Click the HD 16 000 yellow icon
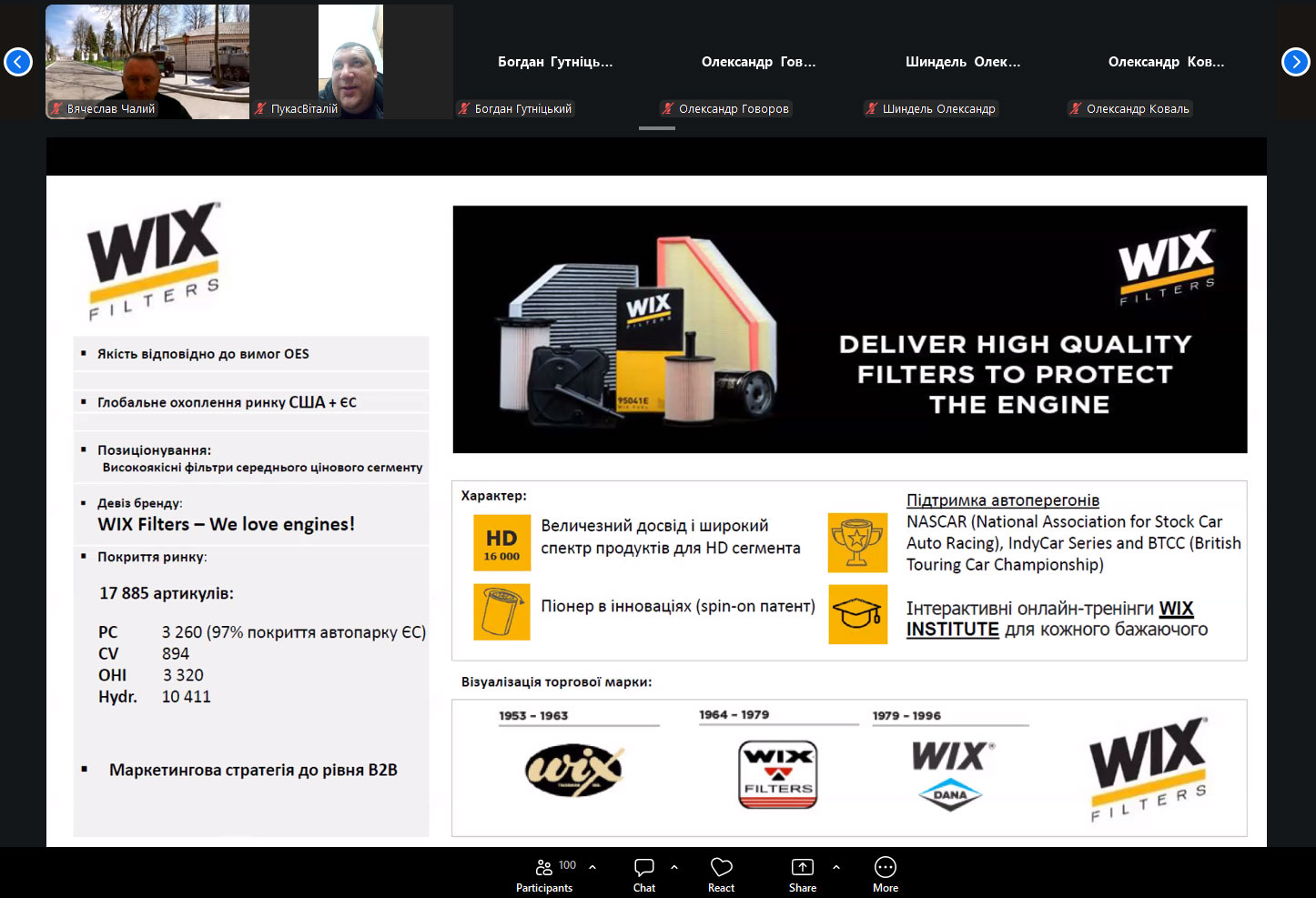This screenshot has width=1316, height=898. coord(501,543)
